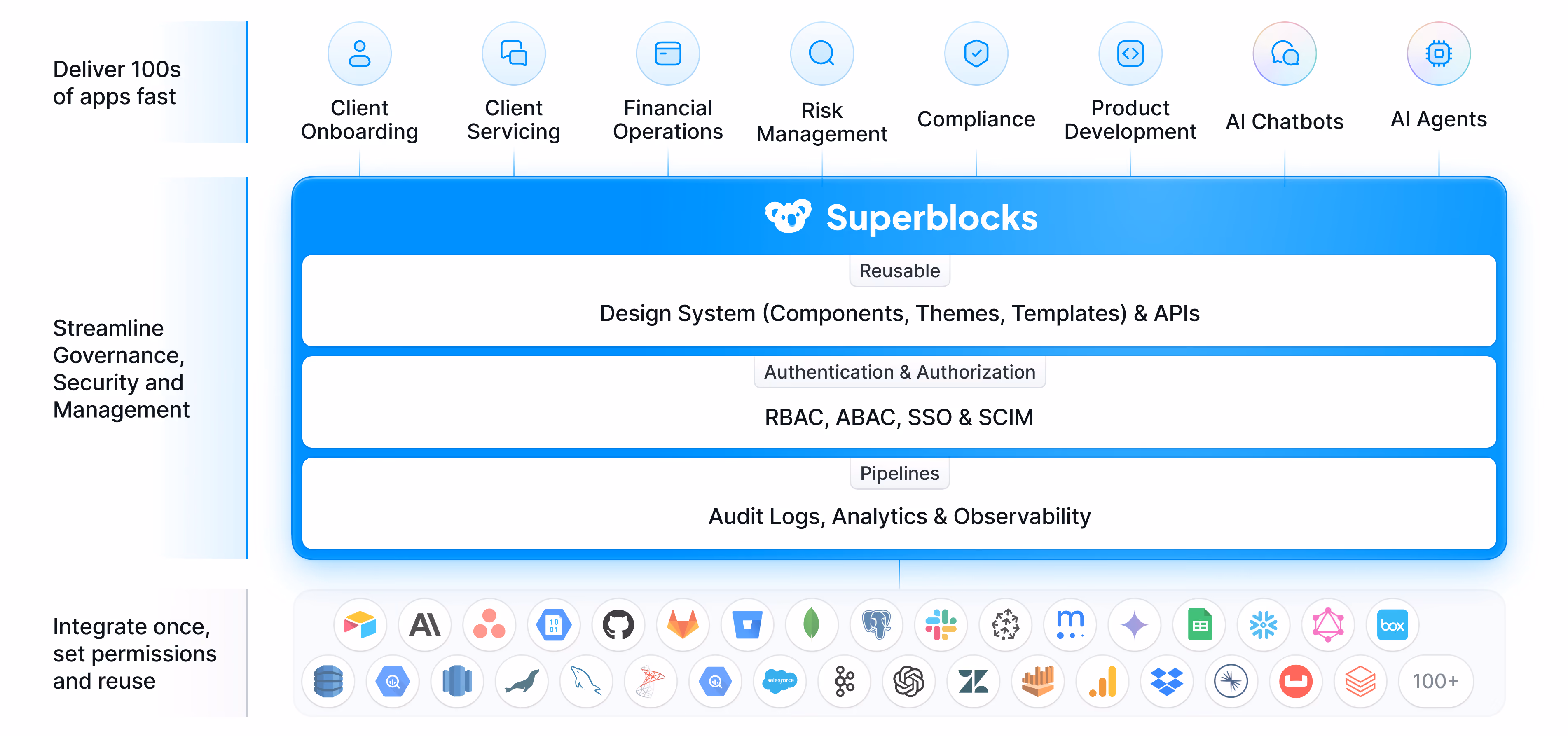The height and width of the screenshot is (736, 1568).
Task: Select the red Couchbase icon
Action: [x=1297, y=681]
